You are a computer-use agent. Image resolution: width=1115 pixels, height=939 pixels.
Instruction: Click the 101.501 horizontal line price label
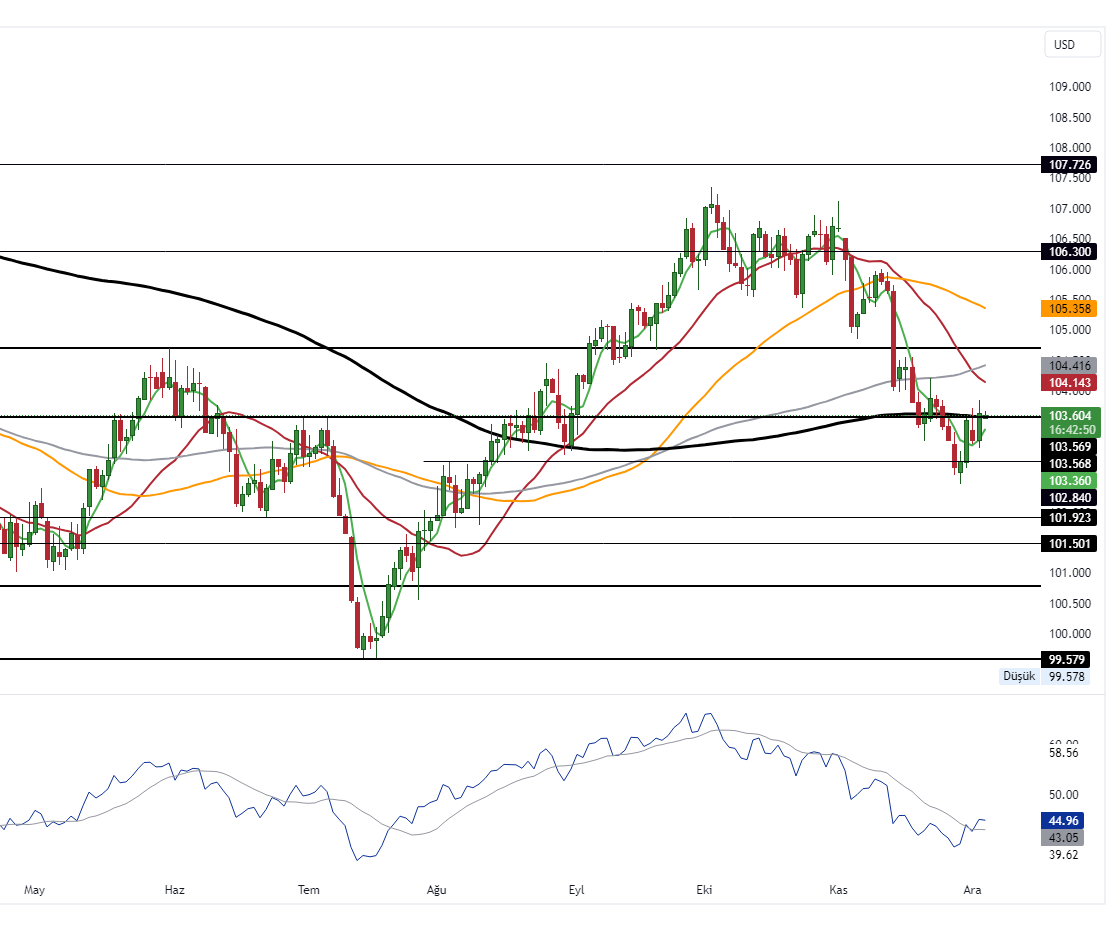click(x=1068, y=544)
